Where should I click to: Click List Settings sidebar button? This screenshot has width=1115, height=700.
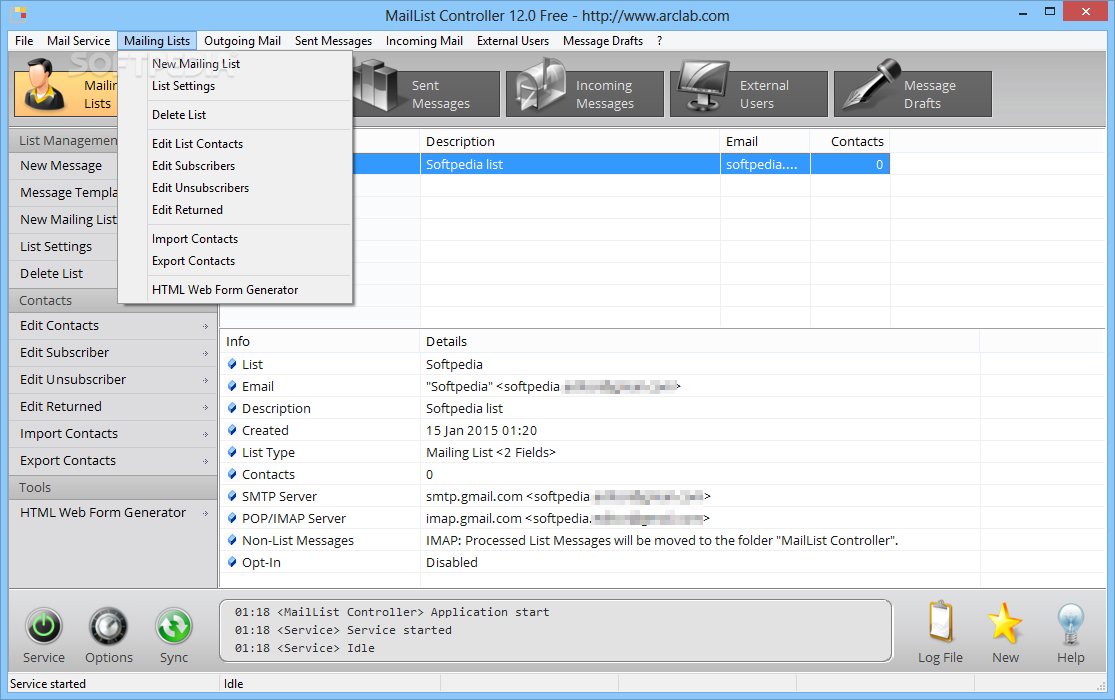[64, 247]
